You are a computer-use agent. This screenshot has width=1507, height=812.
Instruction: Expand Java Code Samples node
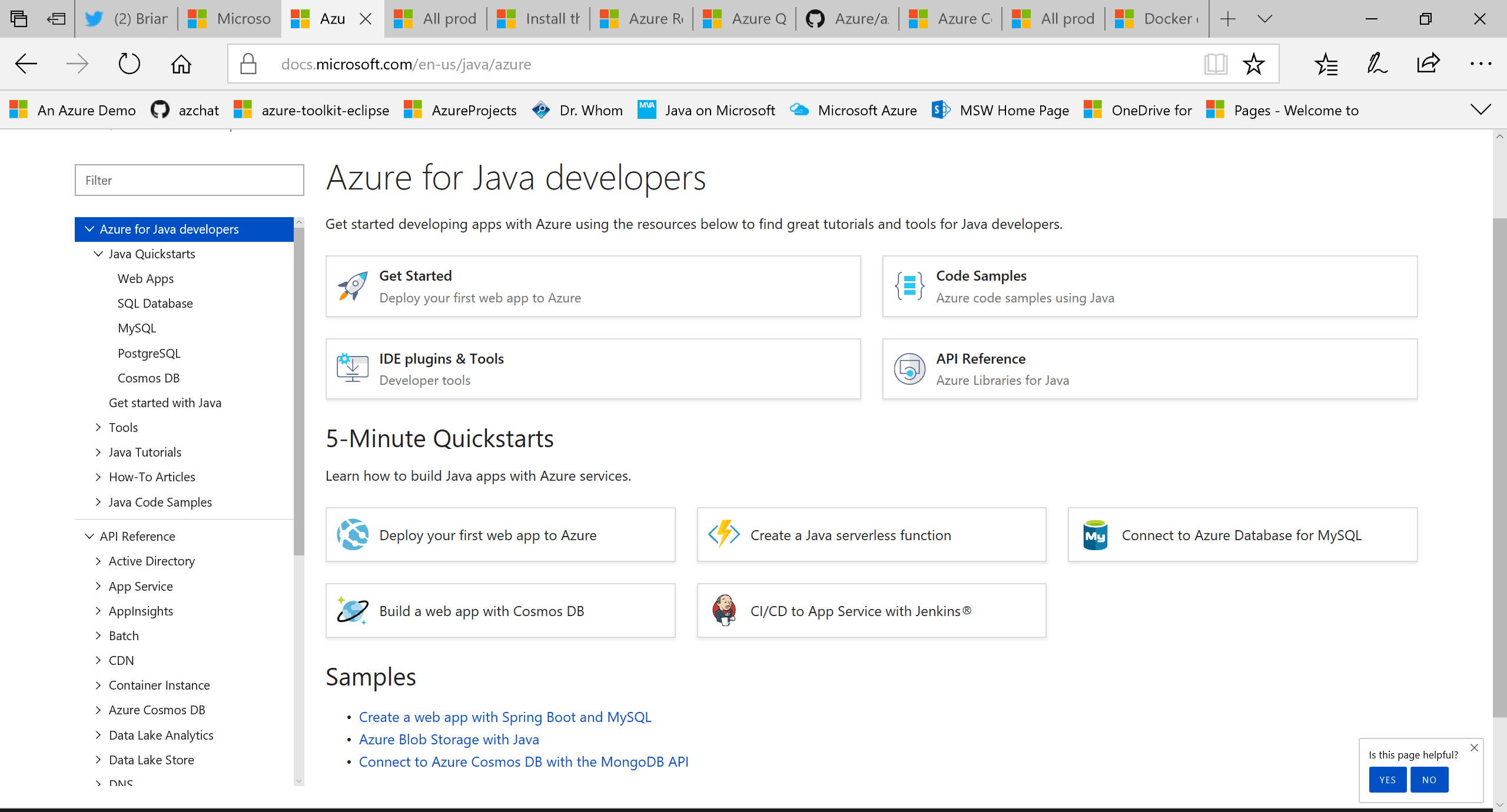[x=98, y=502]
